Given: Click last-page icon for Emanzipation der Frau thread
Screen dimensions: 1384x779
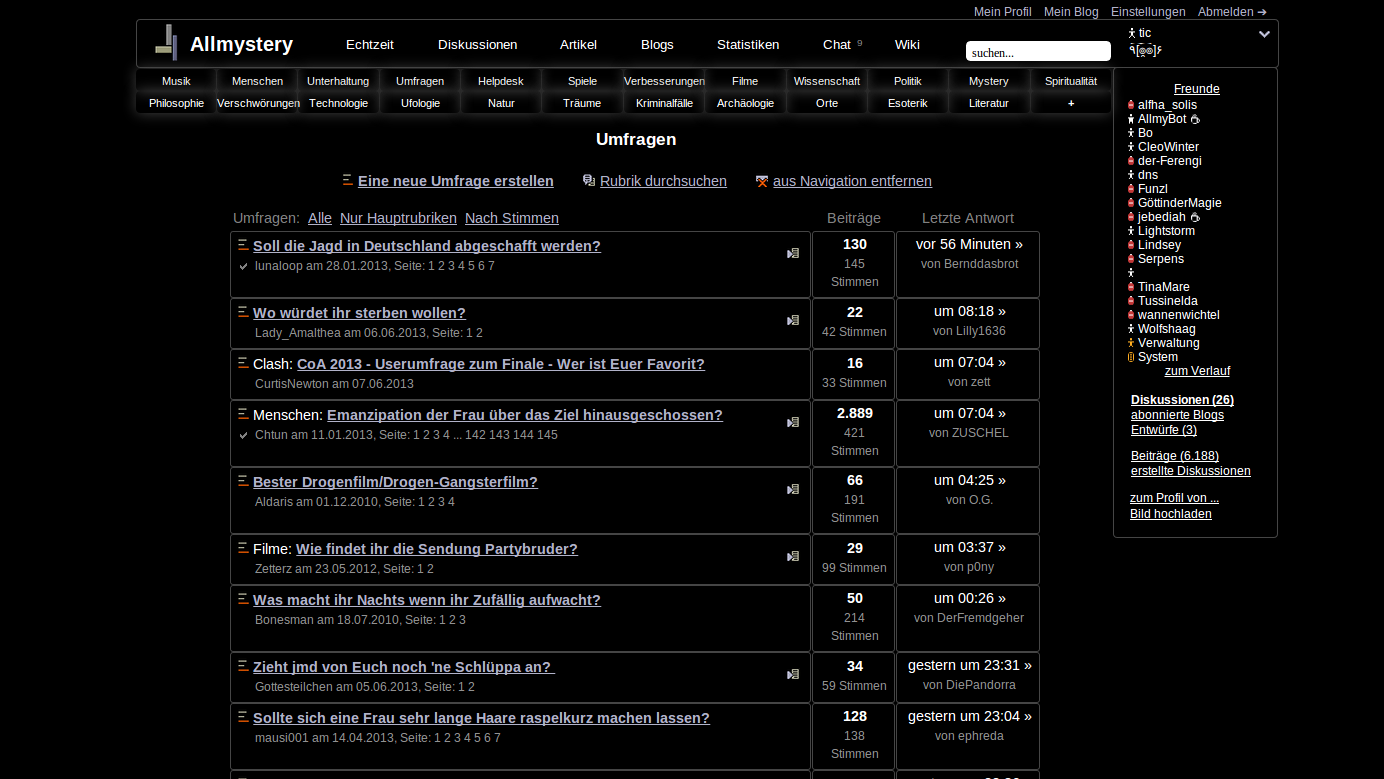Looking at the screenshot, I should pos(793,423).
